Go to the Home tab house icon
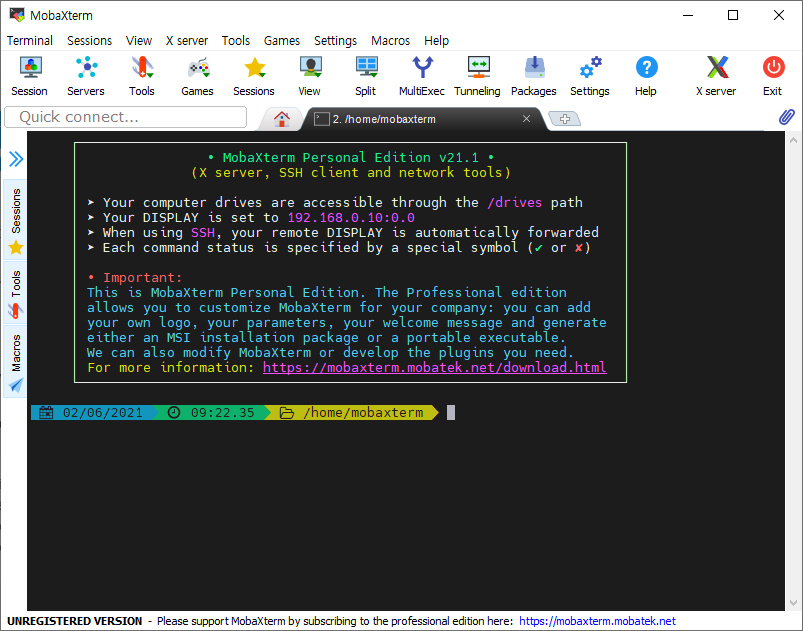The height and width of the screenshot is (631, 803). click(x=281, y=119)
